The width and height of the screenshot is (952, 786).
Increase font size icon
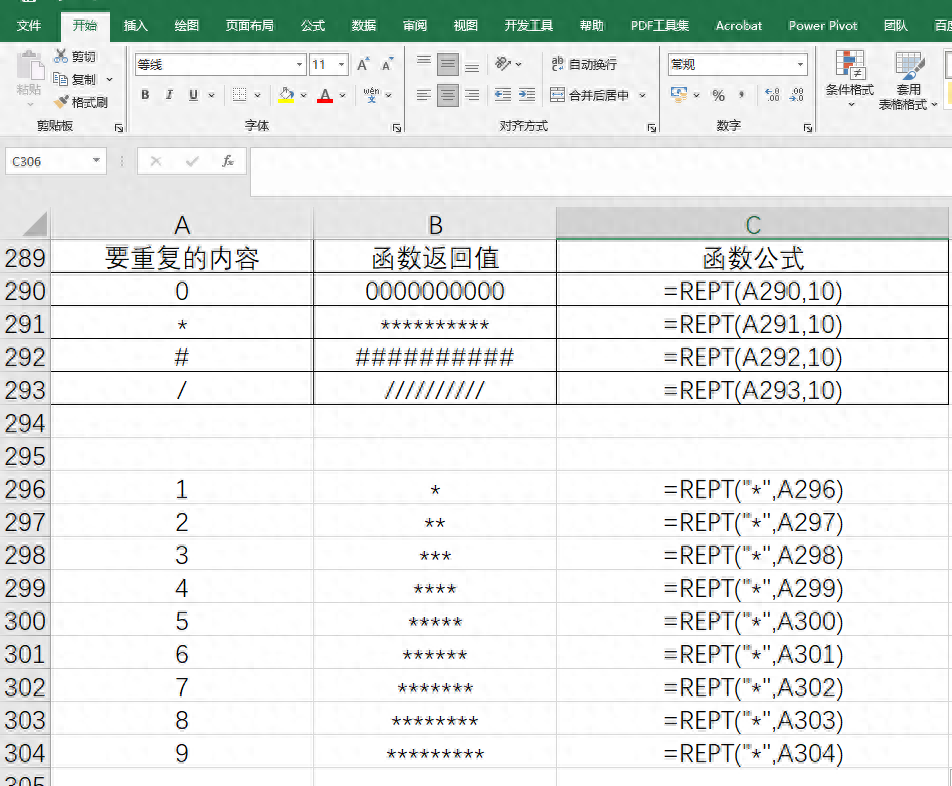[x=363, y=64]
